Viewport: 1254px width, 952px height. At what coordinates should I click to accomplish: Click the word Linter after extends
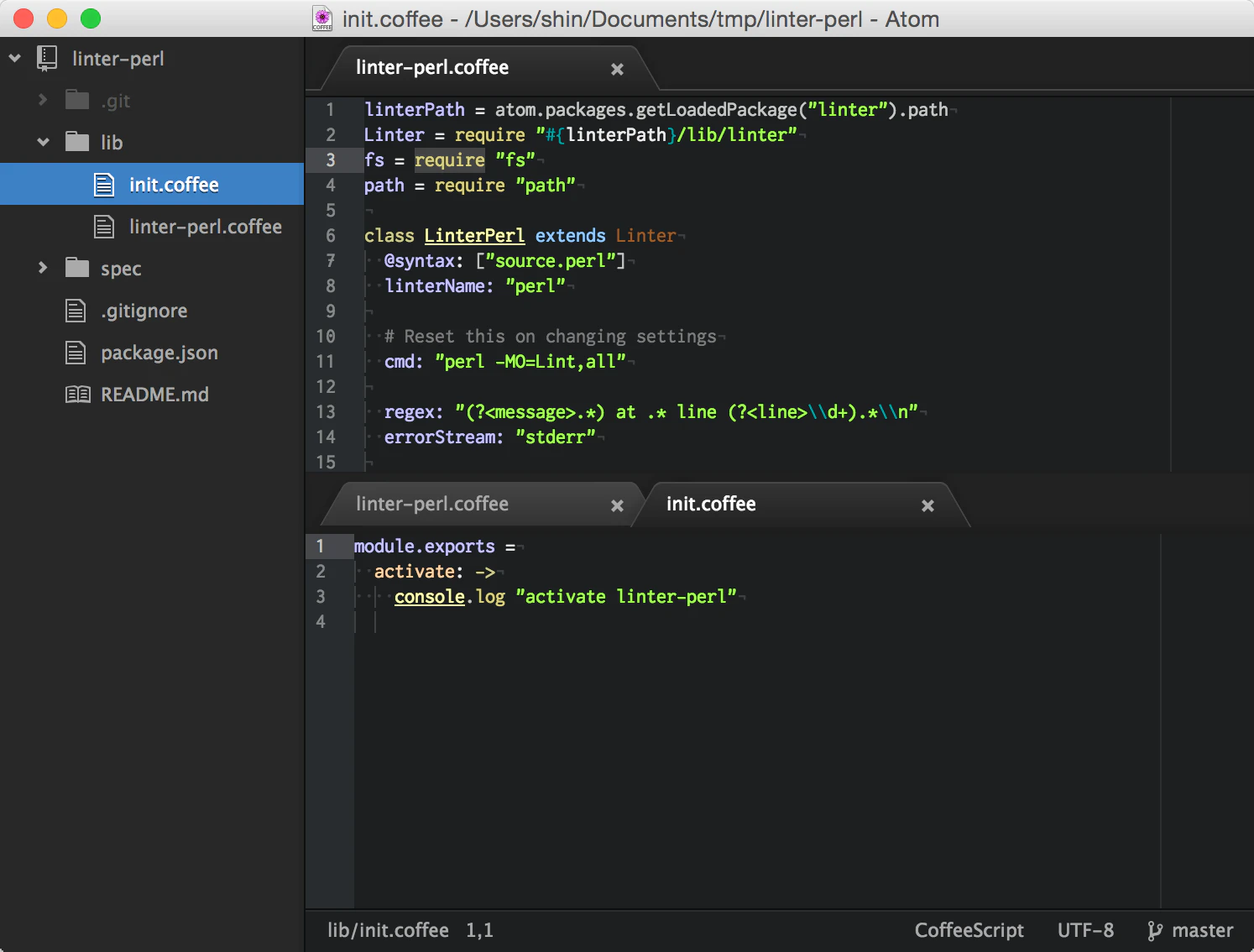(645, 236)
